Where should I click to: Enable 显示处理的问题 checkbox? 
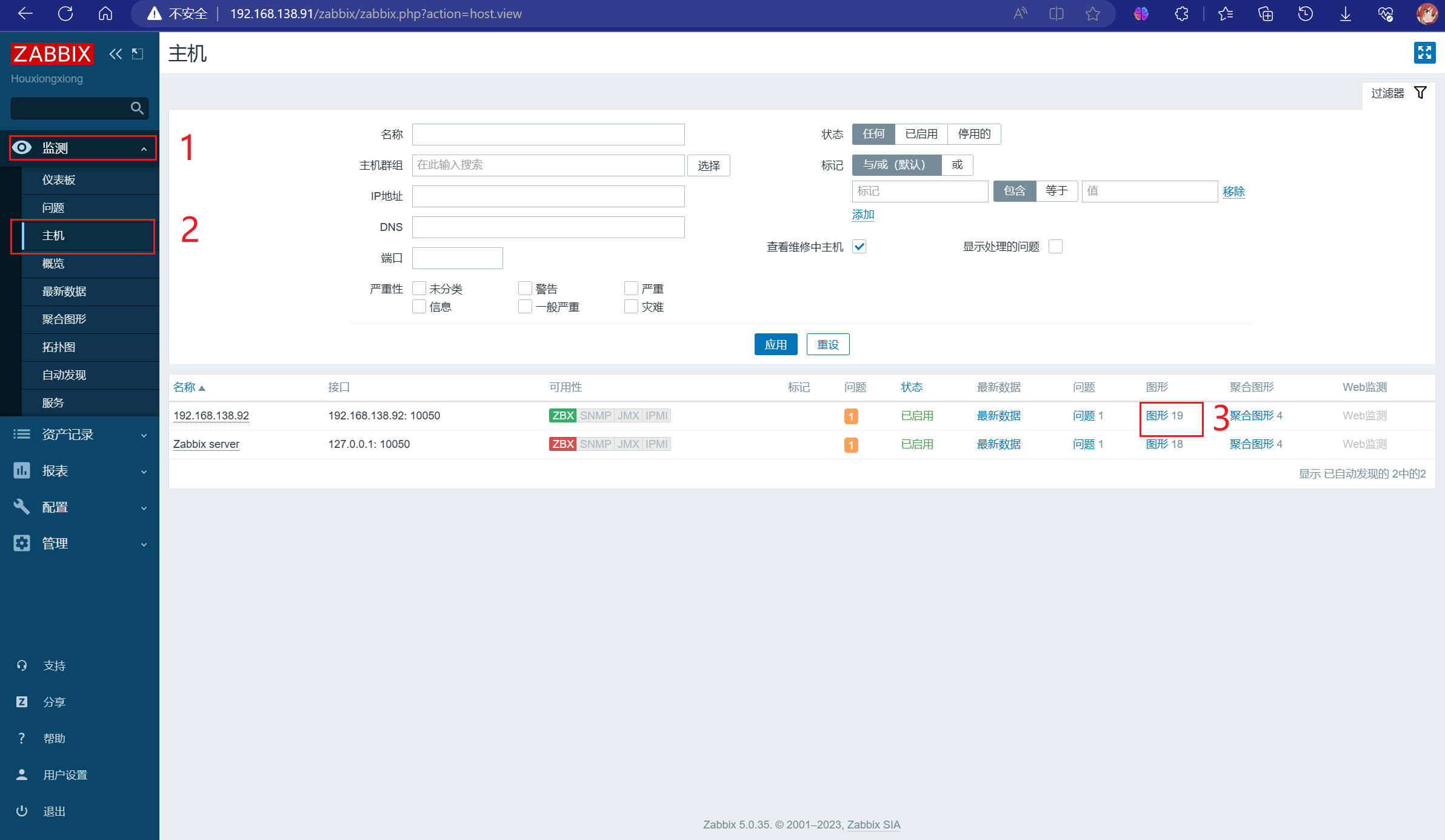pyautogui.click(x=1055, y=247)
